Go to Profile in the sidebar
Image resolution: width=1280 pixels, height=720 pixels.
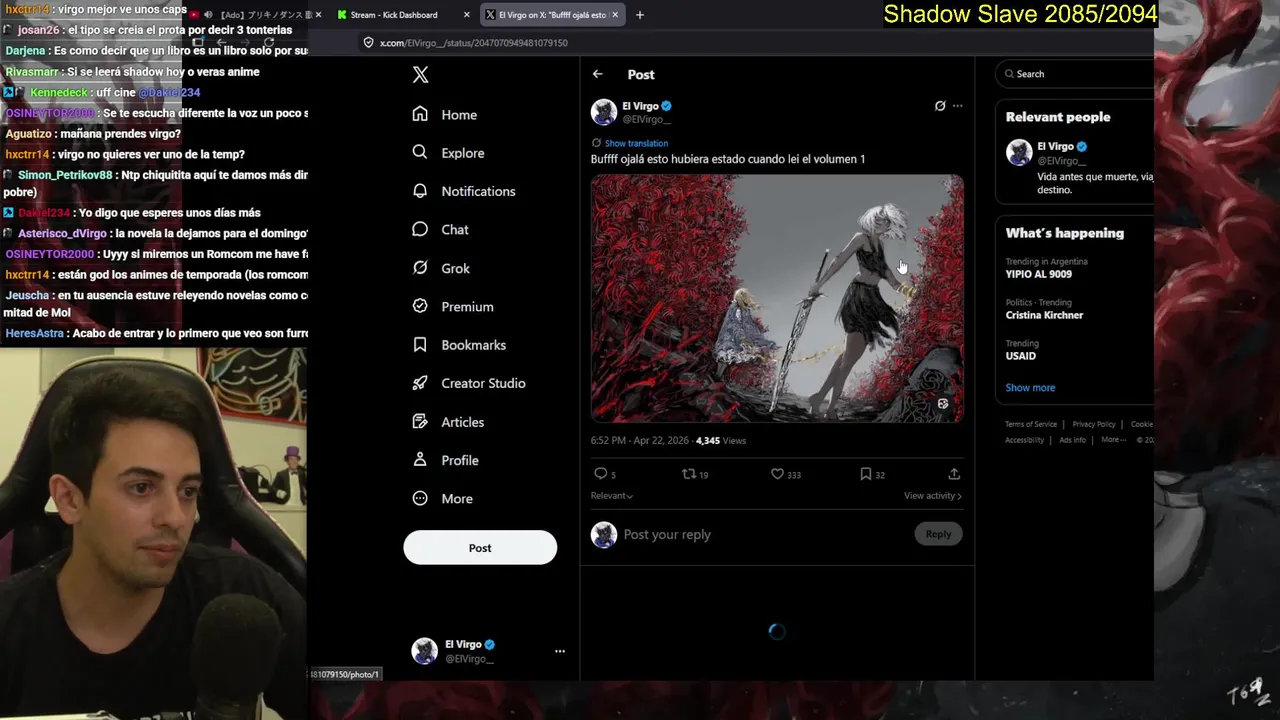[x=445, y=460]
